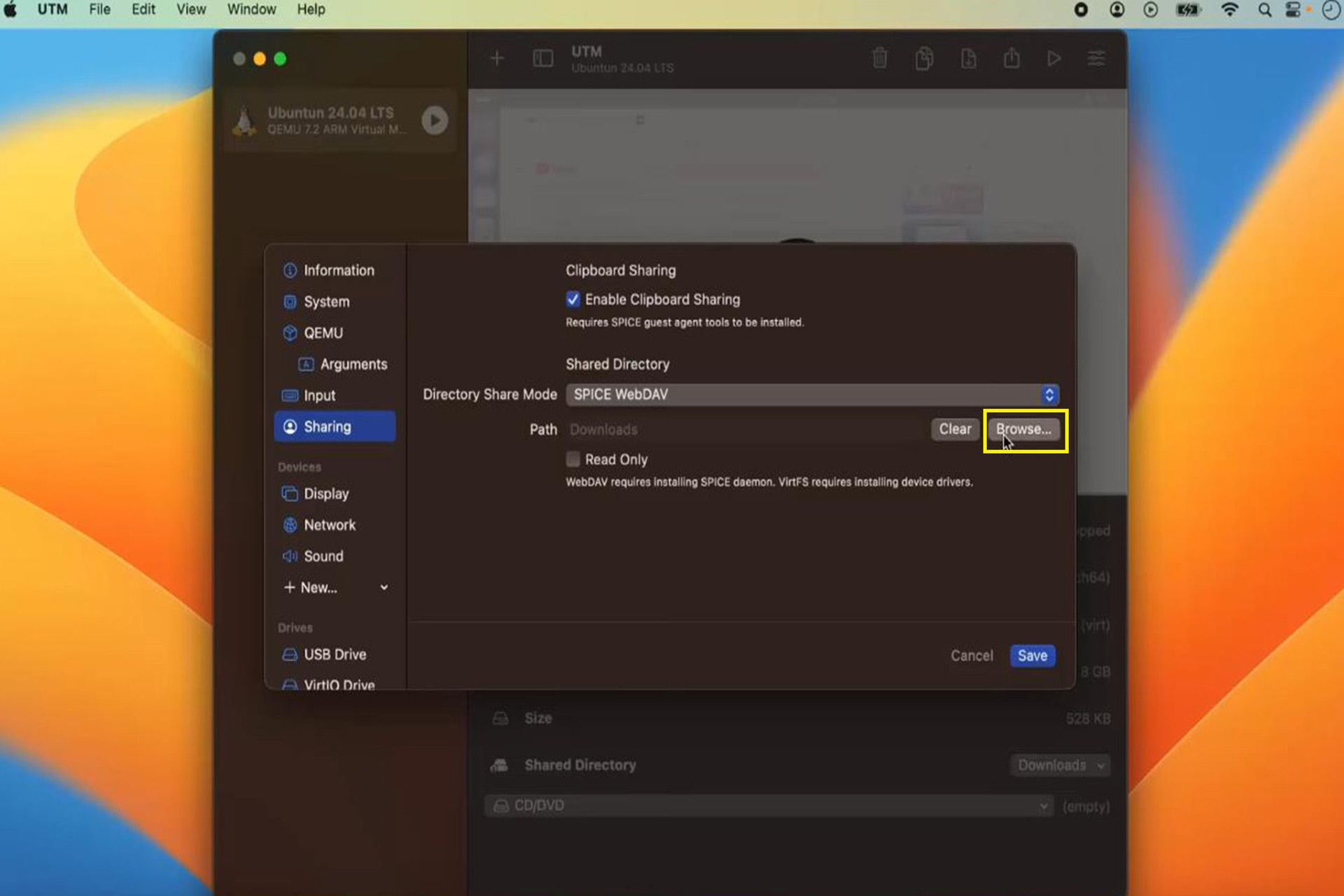Click the Information icon in sidebar
Image resolution: width=1344 pixels, height=896 pixels.
click(290, 270)
